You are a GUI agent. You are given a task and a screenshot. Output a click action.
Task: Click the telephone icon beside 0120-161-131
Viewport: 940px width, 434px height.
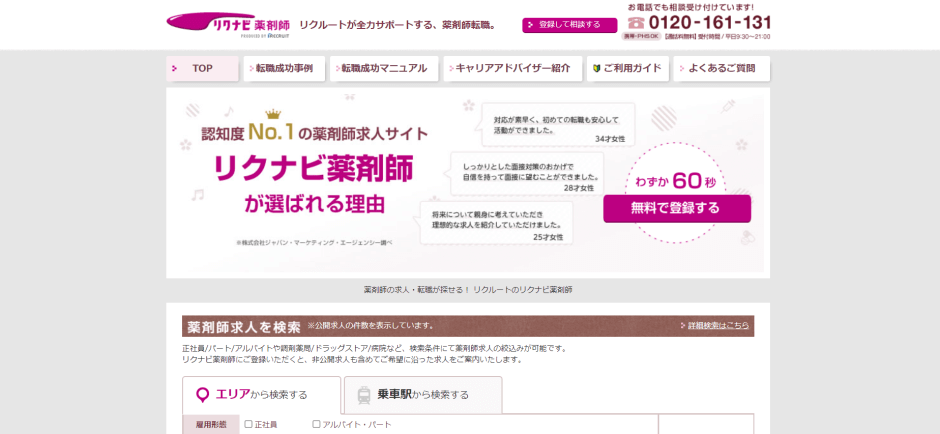[x=635, y=23]
